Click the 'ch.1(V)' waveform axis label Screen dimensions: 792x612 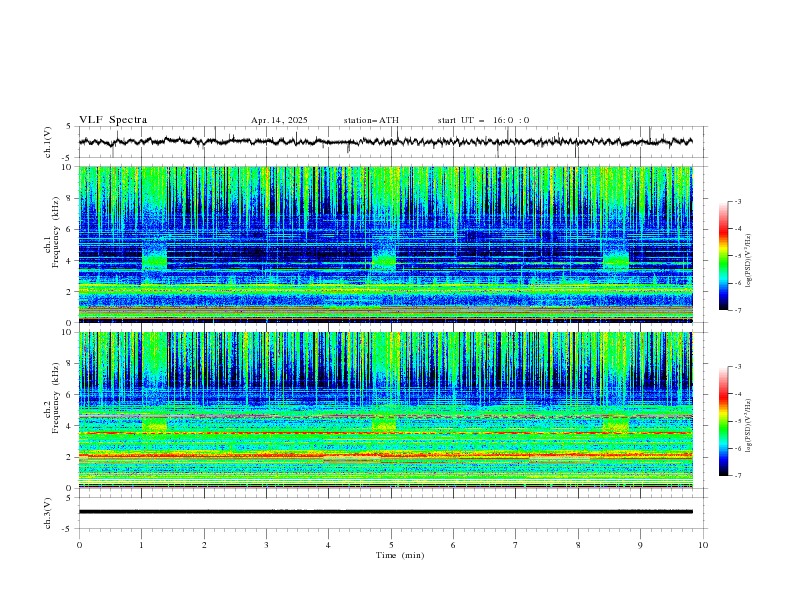48,142
